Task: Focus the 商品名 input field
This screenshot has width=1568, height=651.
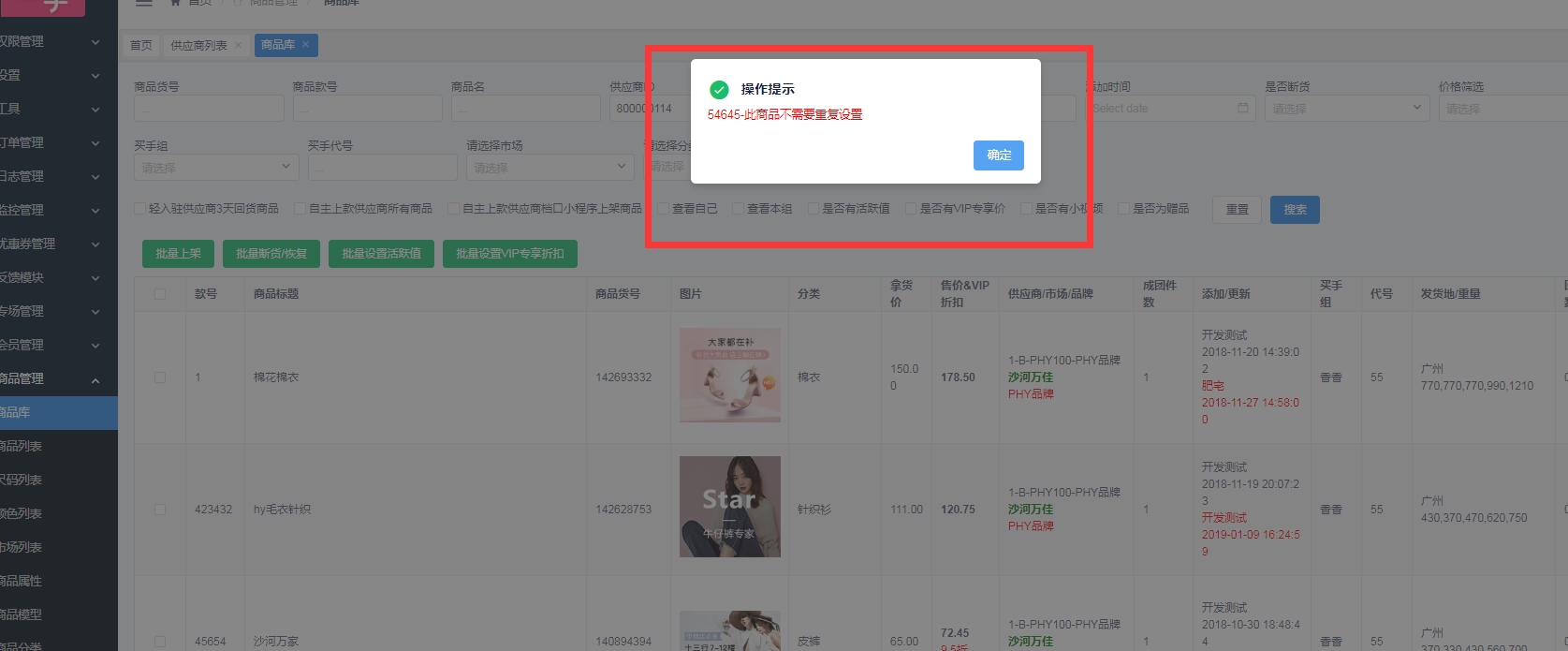Action: (x=525, y=109)
